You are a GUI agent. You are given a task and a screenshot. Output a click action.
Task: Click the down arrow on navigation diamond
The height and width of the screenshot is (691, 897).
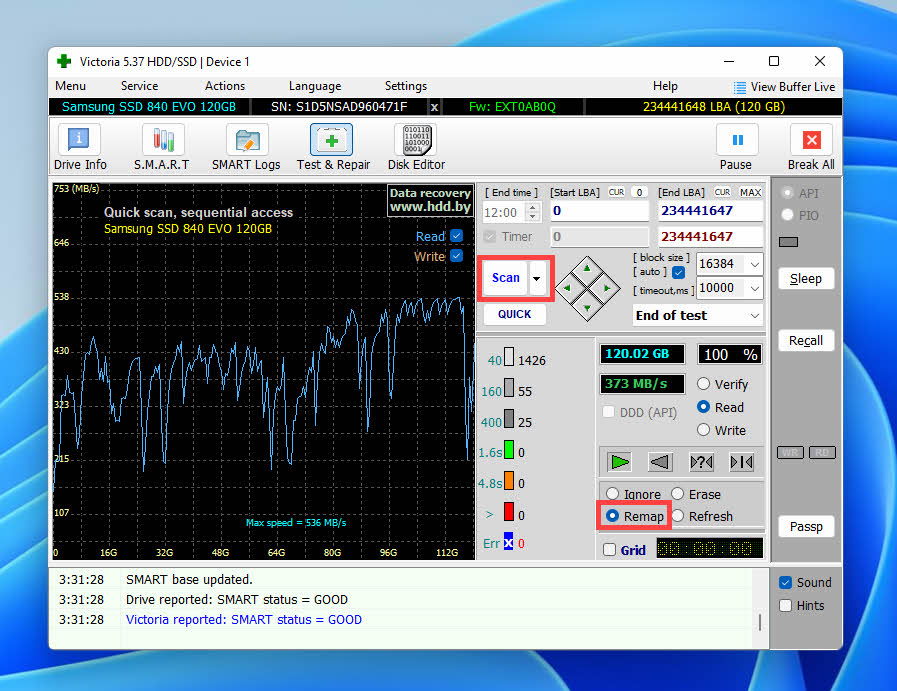(x=587, y=308)
